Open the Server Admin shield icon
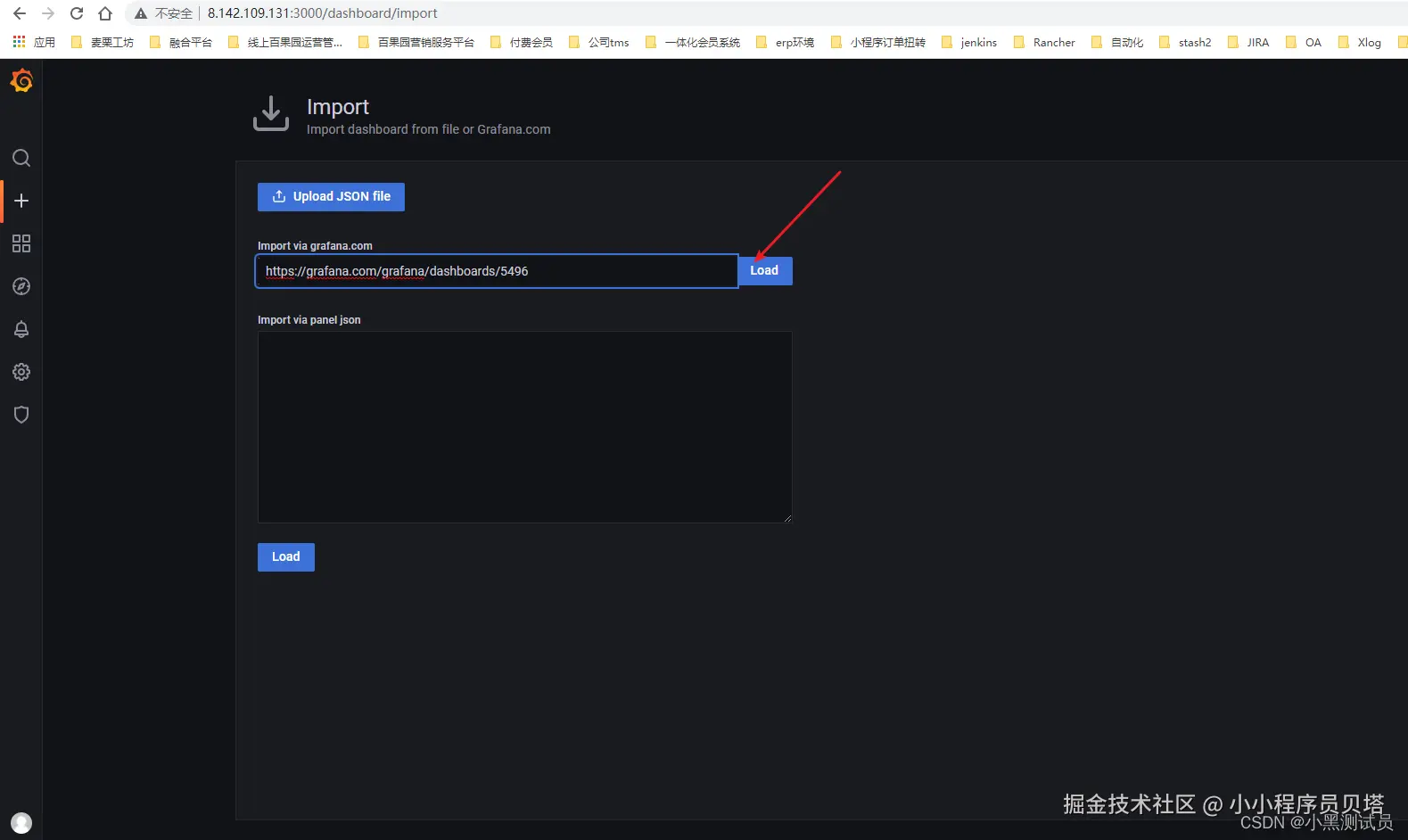The height and width of the screenshot is (840, 1408). click(21, 415)
